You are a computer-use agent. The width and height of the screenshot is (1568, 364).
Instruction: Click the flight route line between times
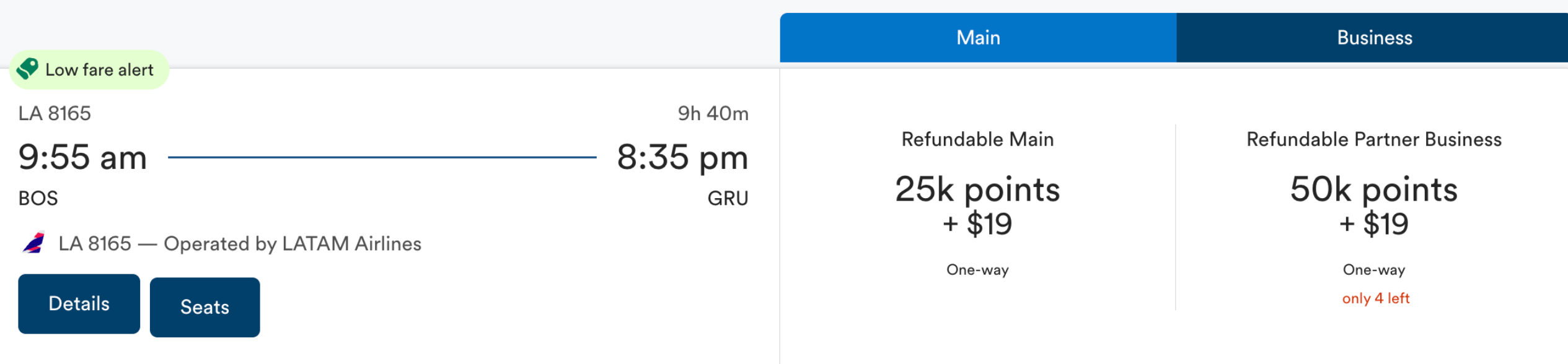click(382, 157)
